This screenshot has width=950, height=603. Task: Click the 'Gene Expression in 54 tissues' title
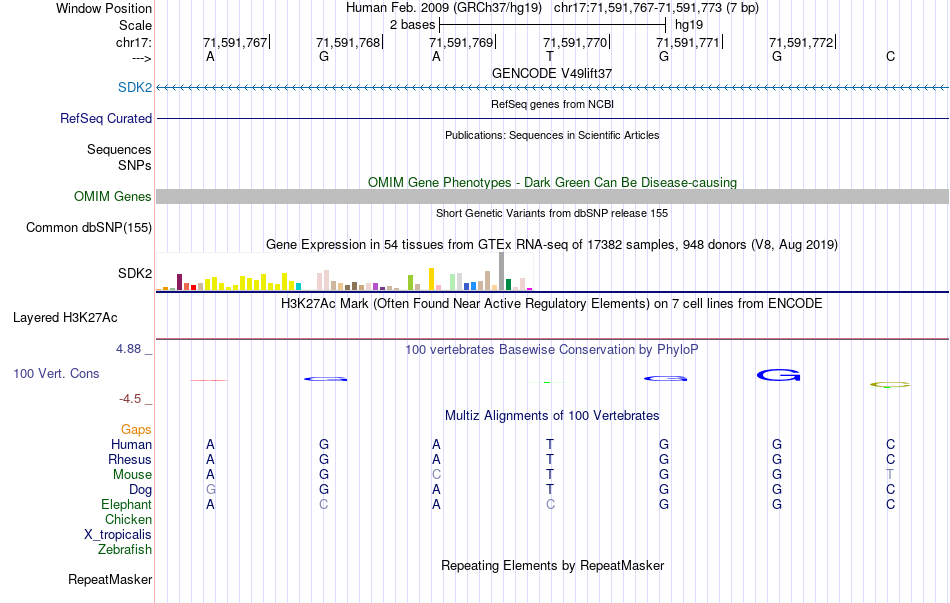552,245
